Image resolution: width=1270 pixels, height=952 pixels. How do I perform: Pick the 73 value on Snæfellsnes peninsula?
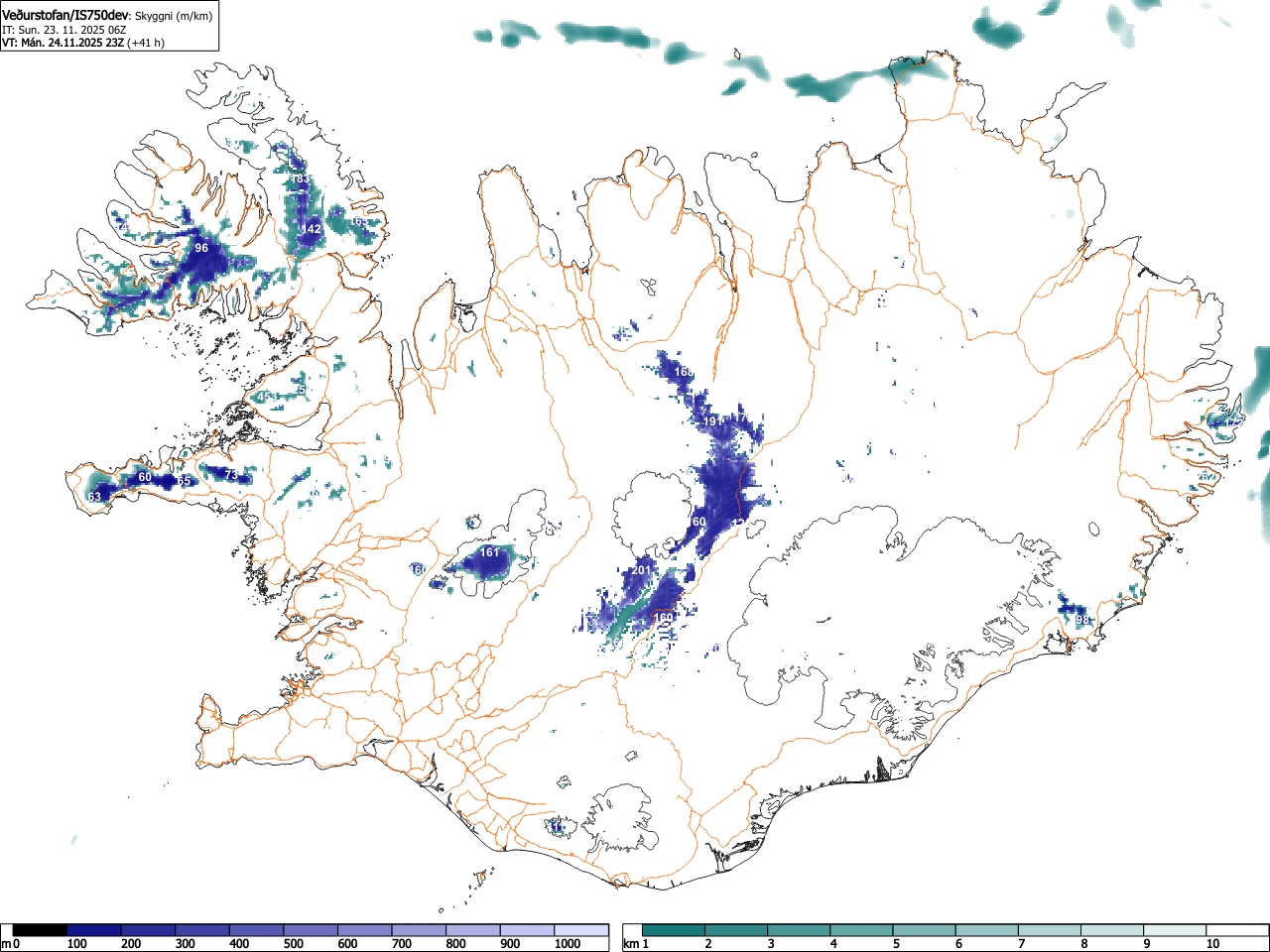point(231,475)
